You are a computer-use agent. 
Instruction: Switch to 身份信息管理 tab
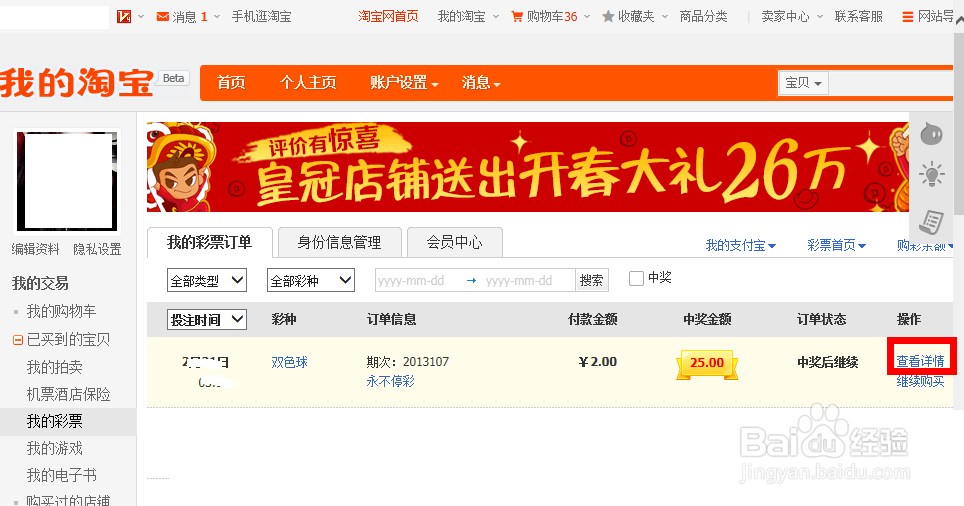tap(339, 242)
